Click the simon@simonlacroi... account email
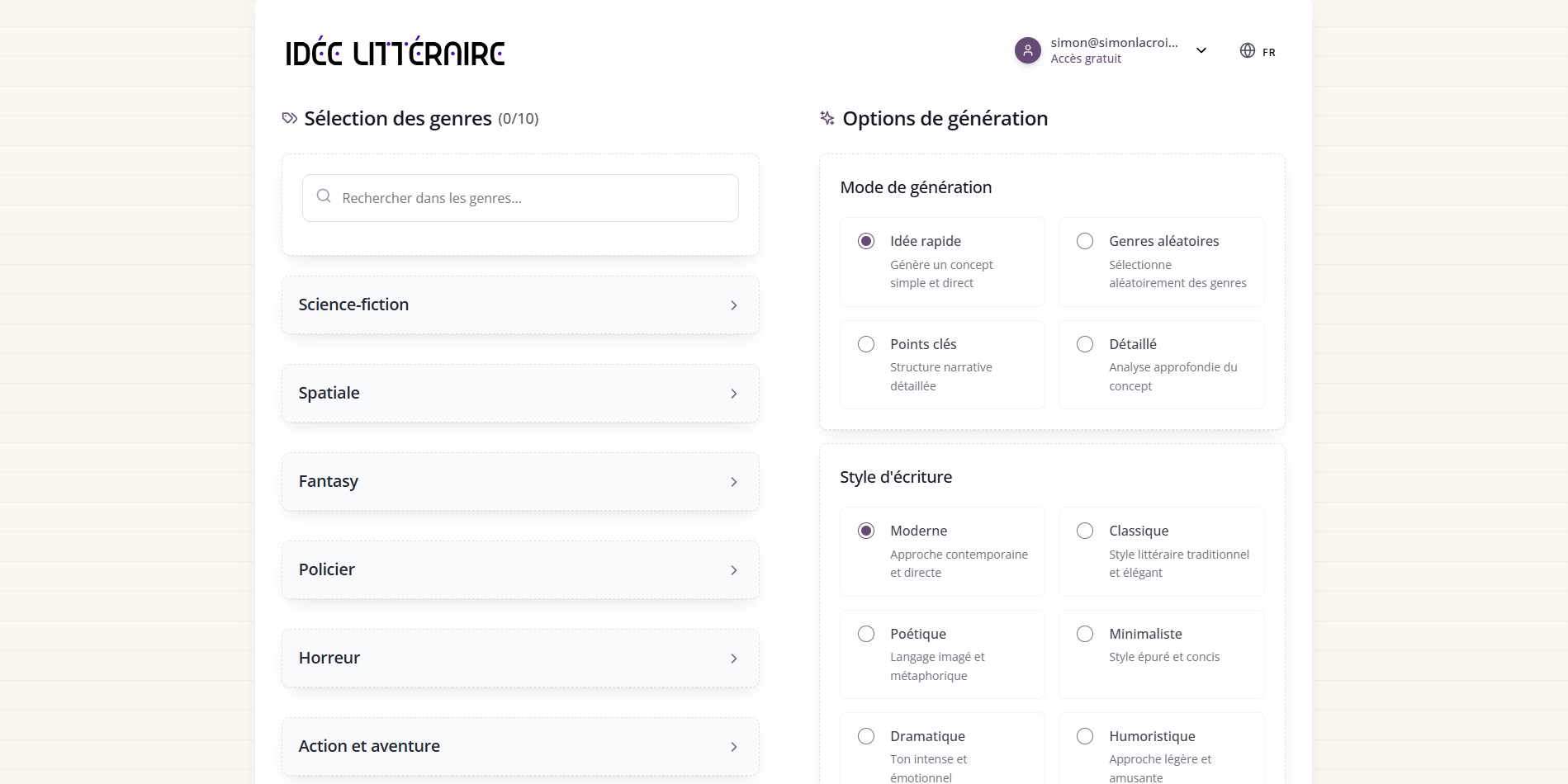 pos(1114,42)
